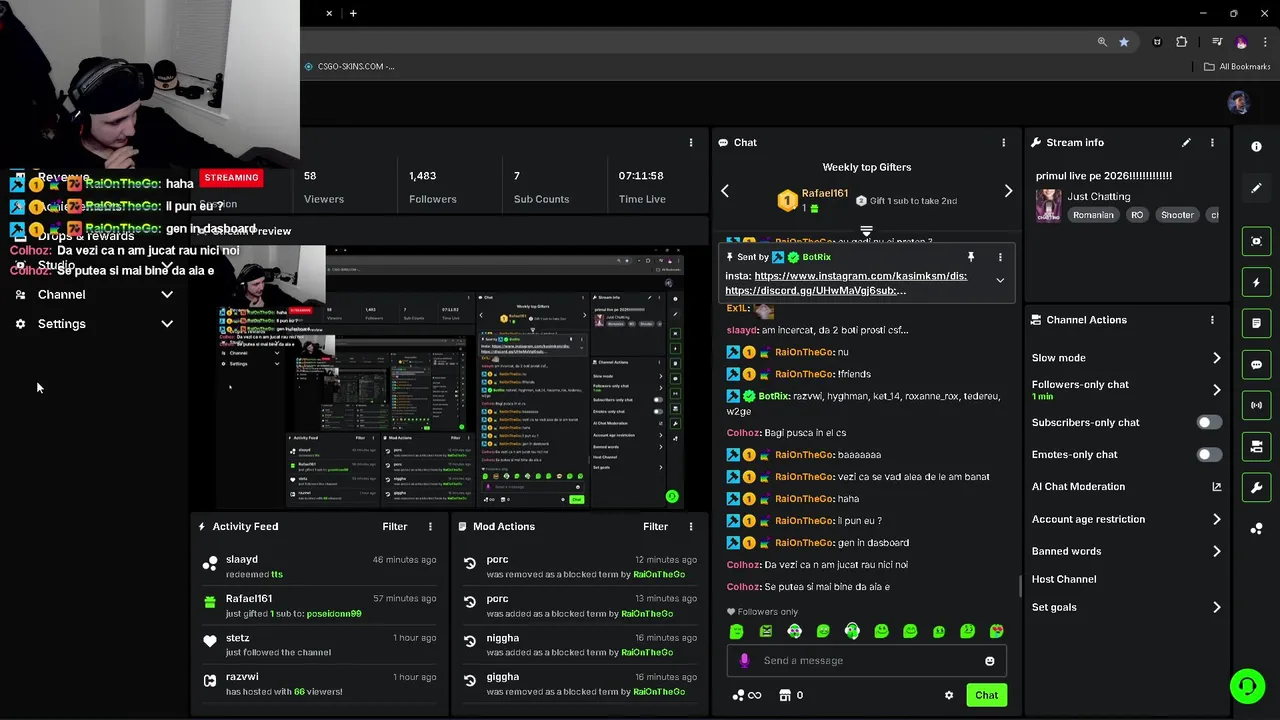
Task: Open Account age restriction arrow
Action: pyautogui.click(x=1216, y=519)
